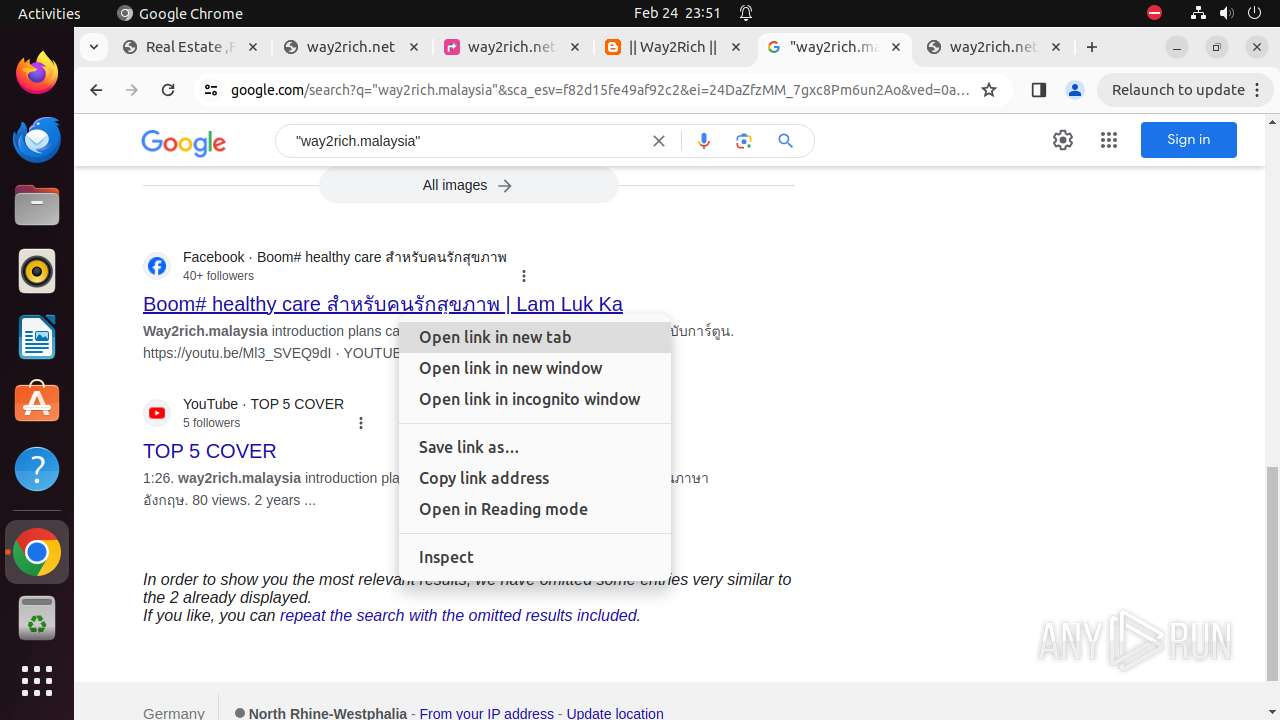Open the volume icon in system tray

click(1226, 13)
